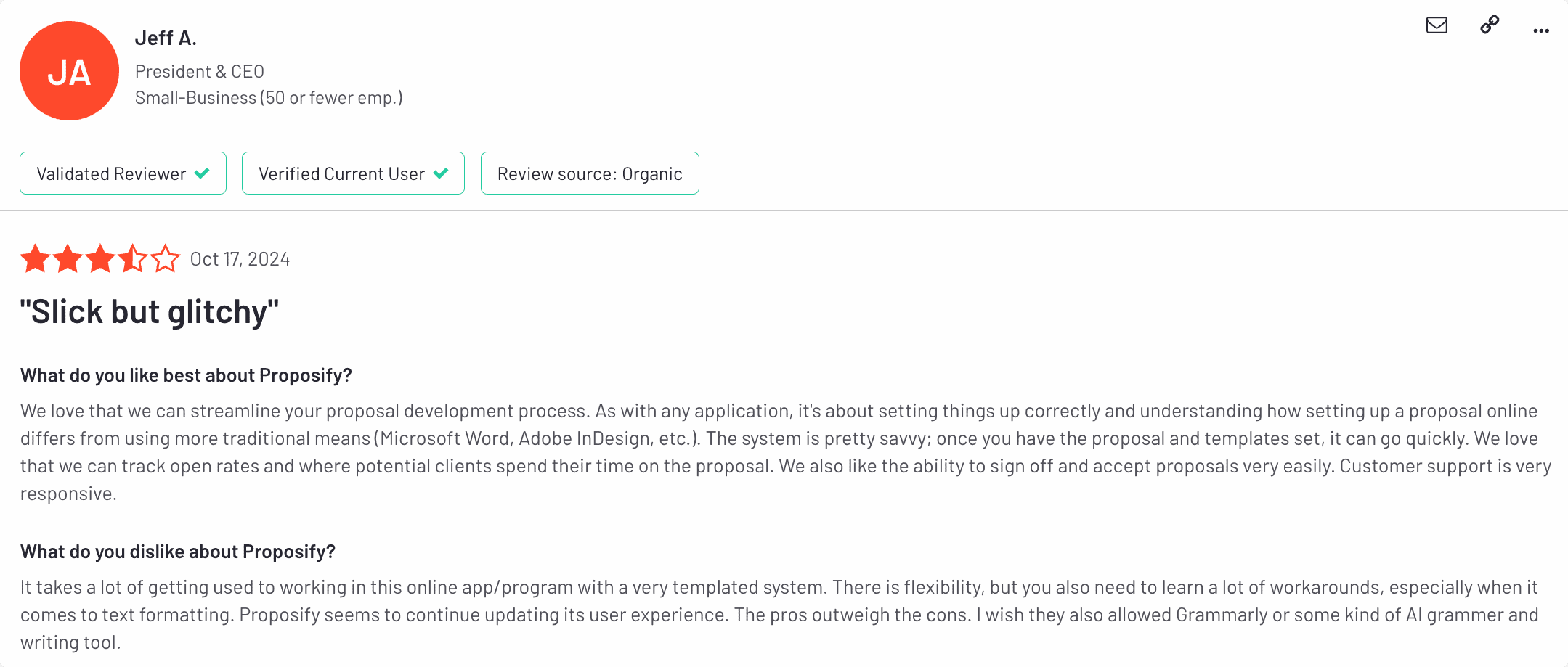Click "What do you dislike about Proposify?" heading
The height and width of the screenshot is (667, 1568).
[x=178, y=552]
